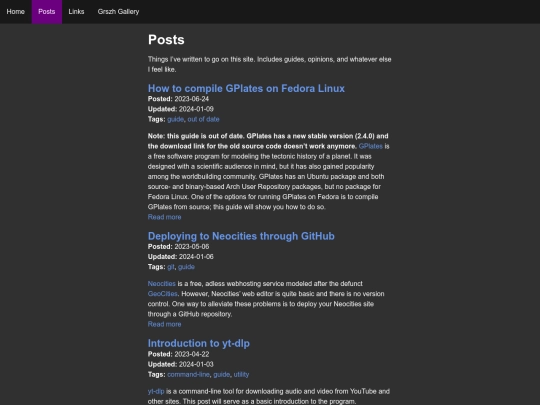540x405 pixels.
Task: Open the Home navigation item
Action: click(15, 12)
